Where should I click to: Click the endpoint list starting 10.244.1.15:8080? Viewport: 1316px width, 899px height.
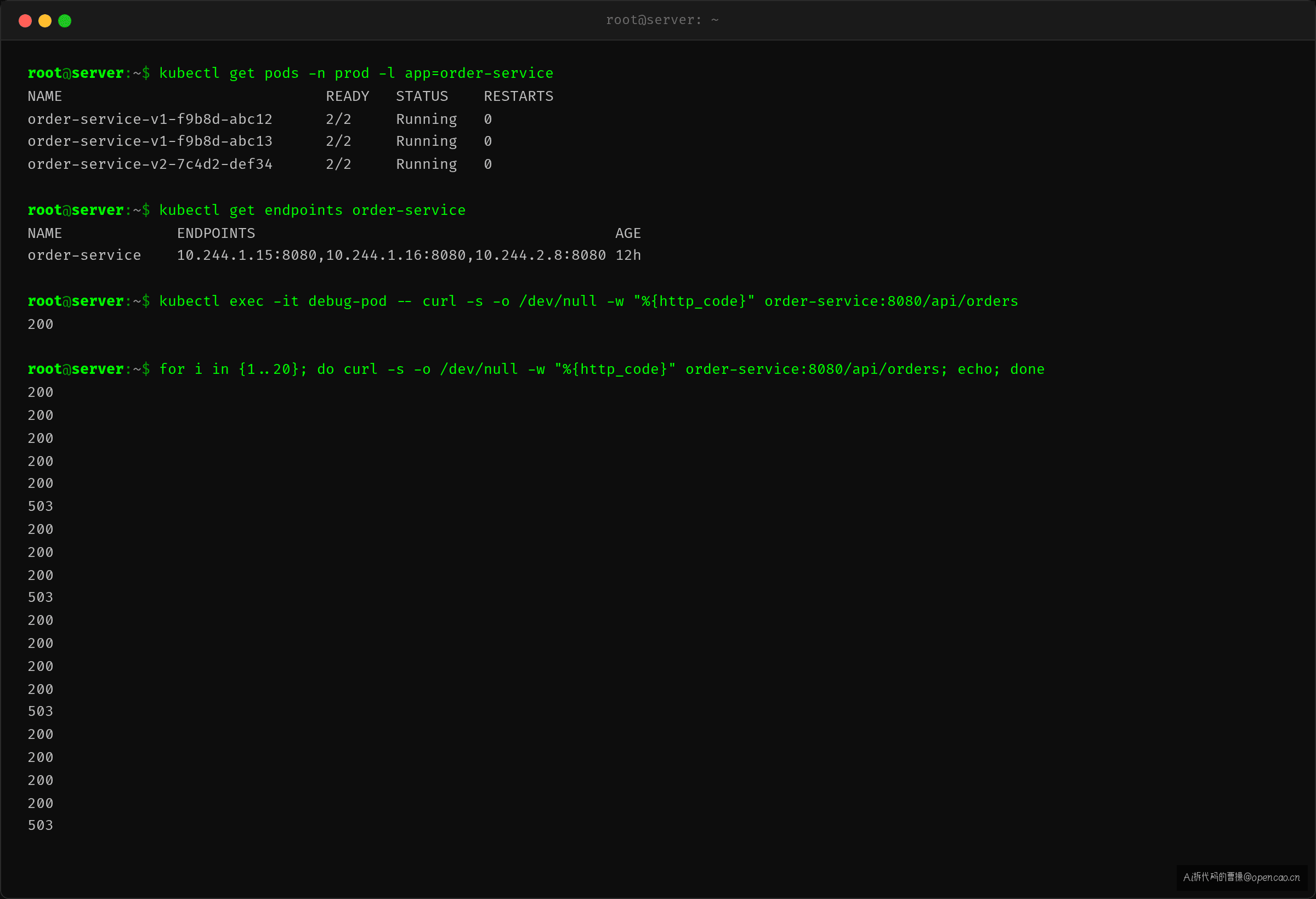pyautogui.click(x=392, y=256)
